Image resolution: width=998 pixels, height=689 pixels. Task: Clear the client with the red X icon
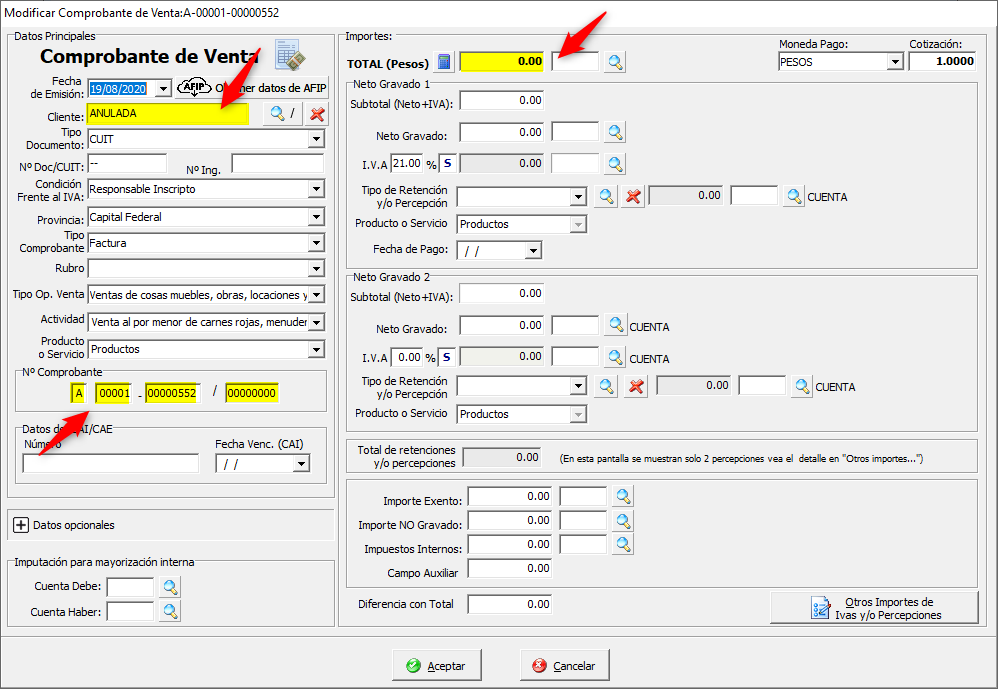317,114
